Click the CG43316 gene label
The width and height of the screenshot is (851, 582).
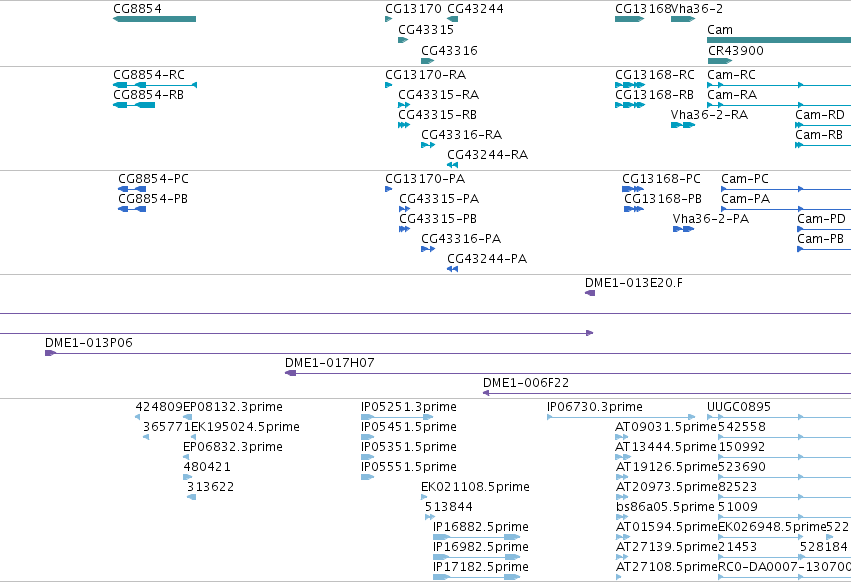(x=449, y=50)
